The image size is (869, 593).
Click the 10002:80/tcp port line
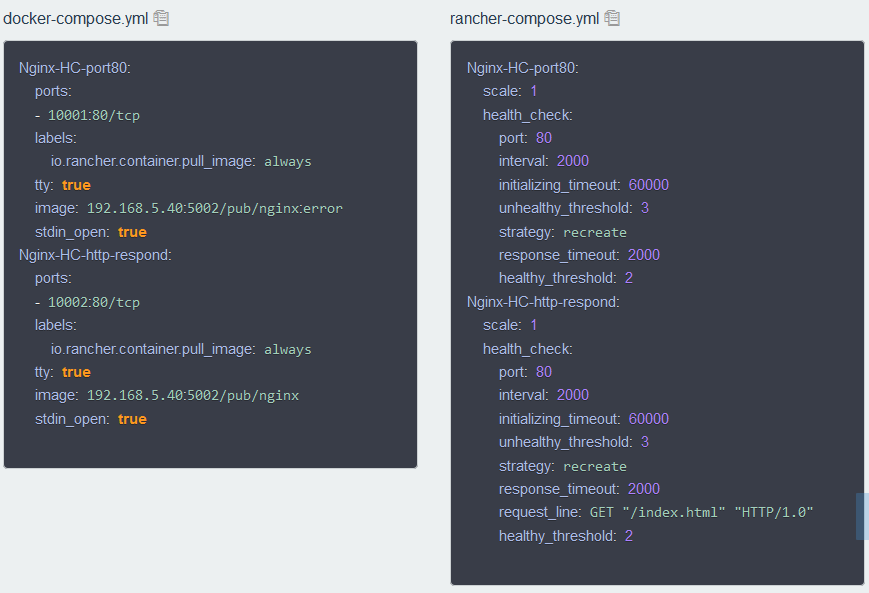[93, 302]
